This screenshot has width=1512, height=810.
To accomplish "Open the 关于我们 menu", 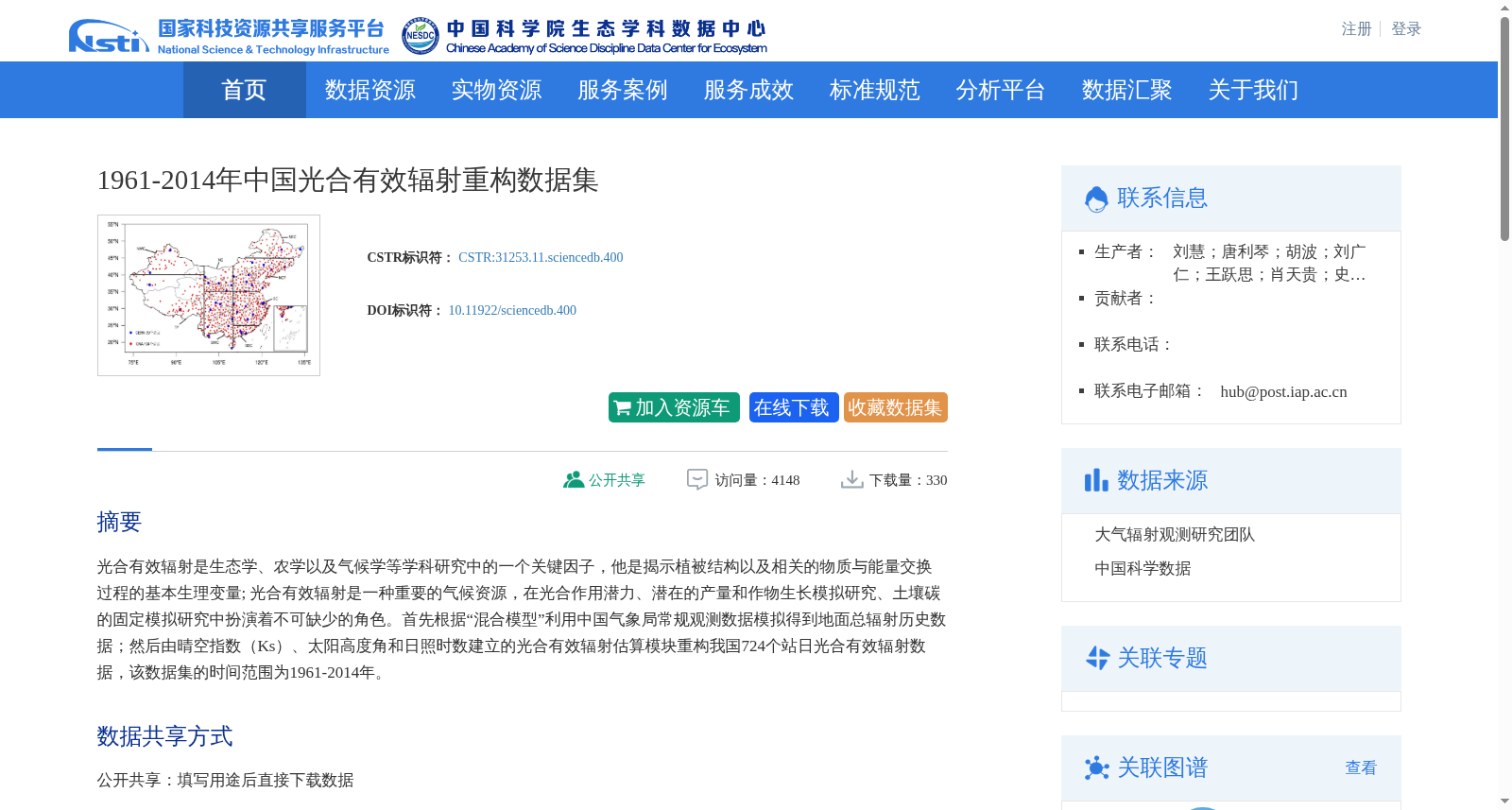I will 1253,90.
